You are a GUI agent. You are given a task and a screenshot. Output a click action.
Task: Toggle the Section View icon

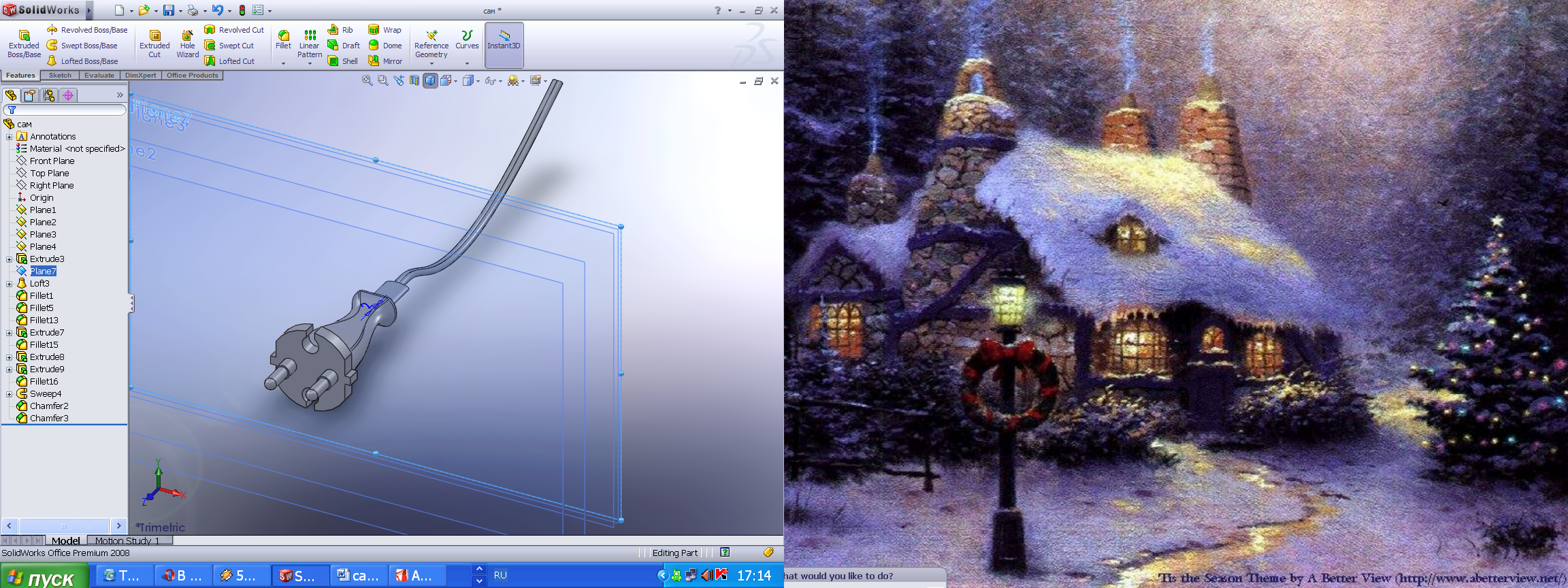click(414, 80)
